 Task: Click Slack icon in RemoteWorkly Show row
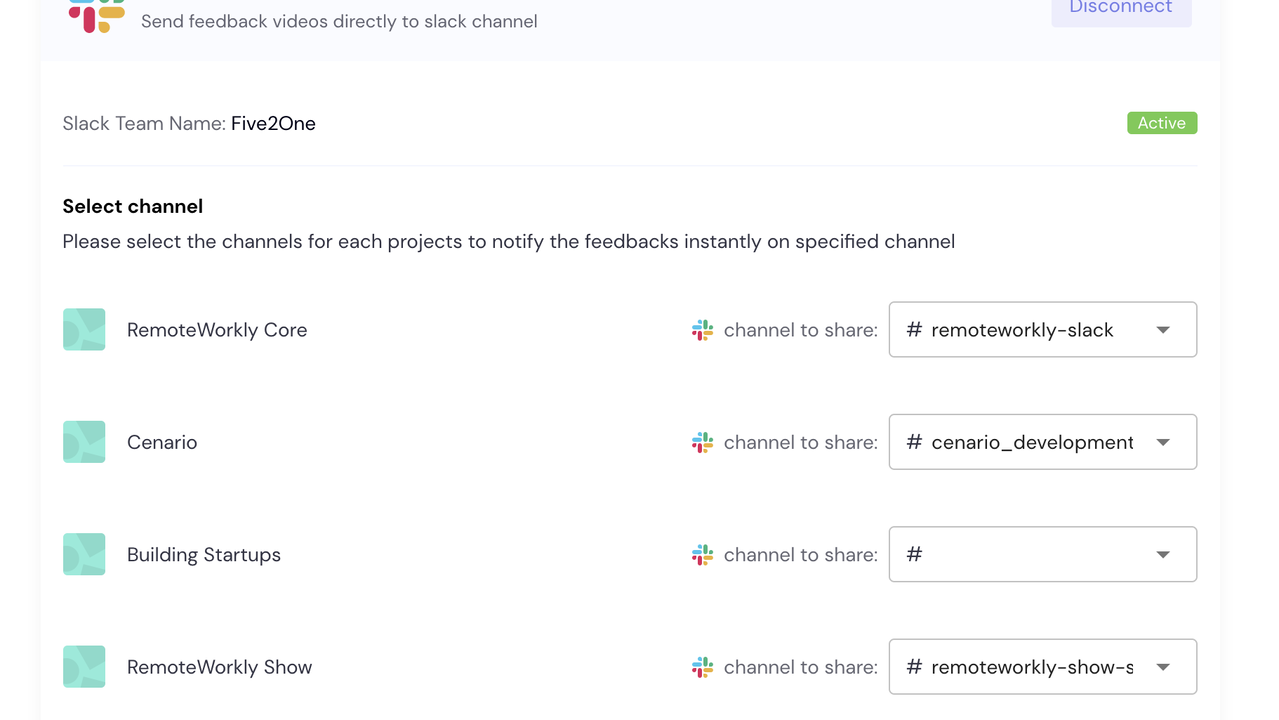click(703, 667)
